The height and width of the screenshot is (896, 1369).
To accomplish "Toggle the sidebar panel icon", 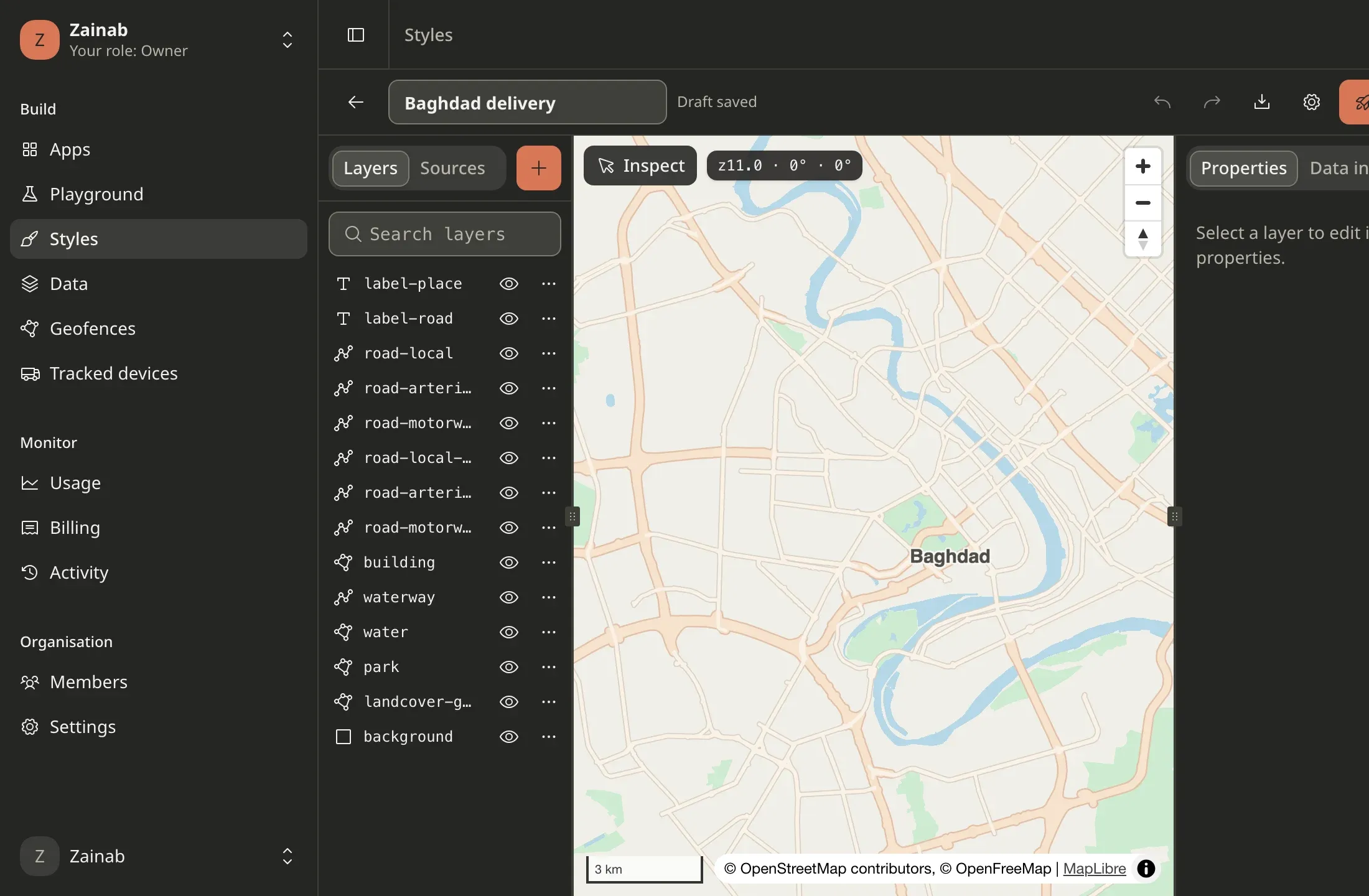I will click(355, 35).
